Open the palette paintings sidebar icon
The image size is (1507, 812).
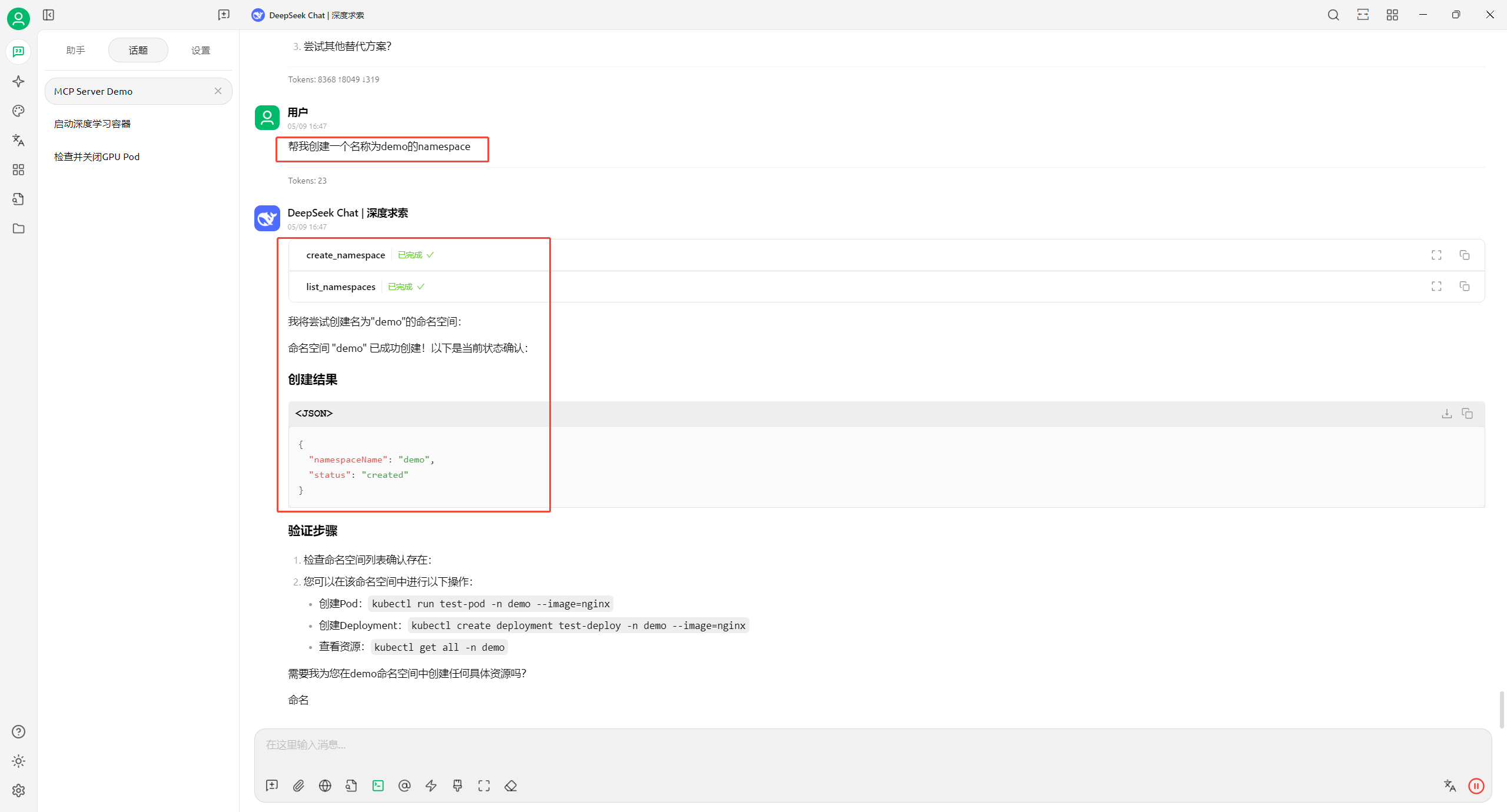click(x=18, y=111)
